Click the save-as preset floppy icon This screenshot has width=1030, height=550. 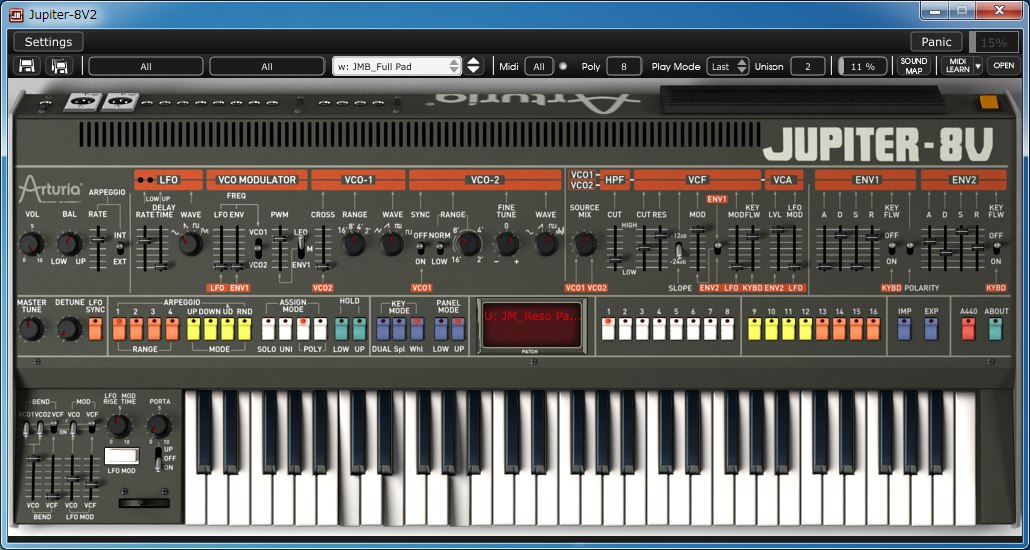point(60,66)
